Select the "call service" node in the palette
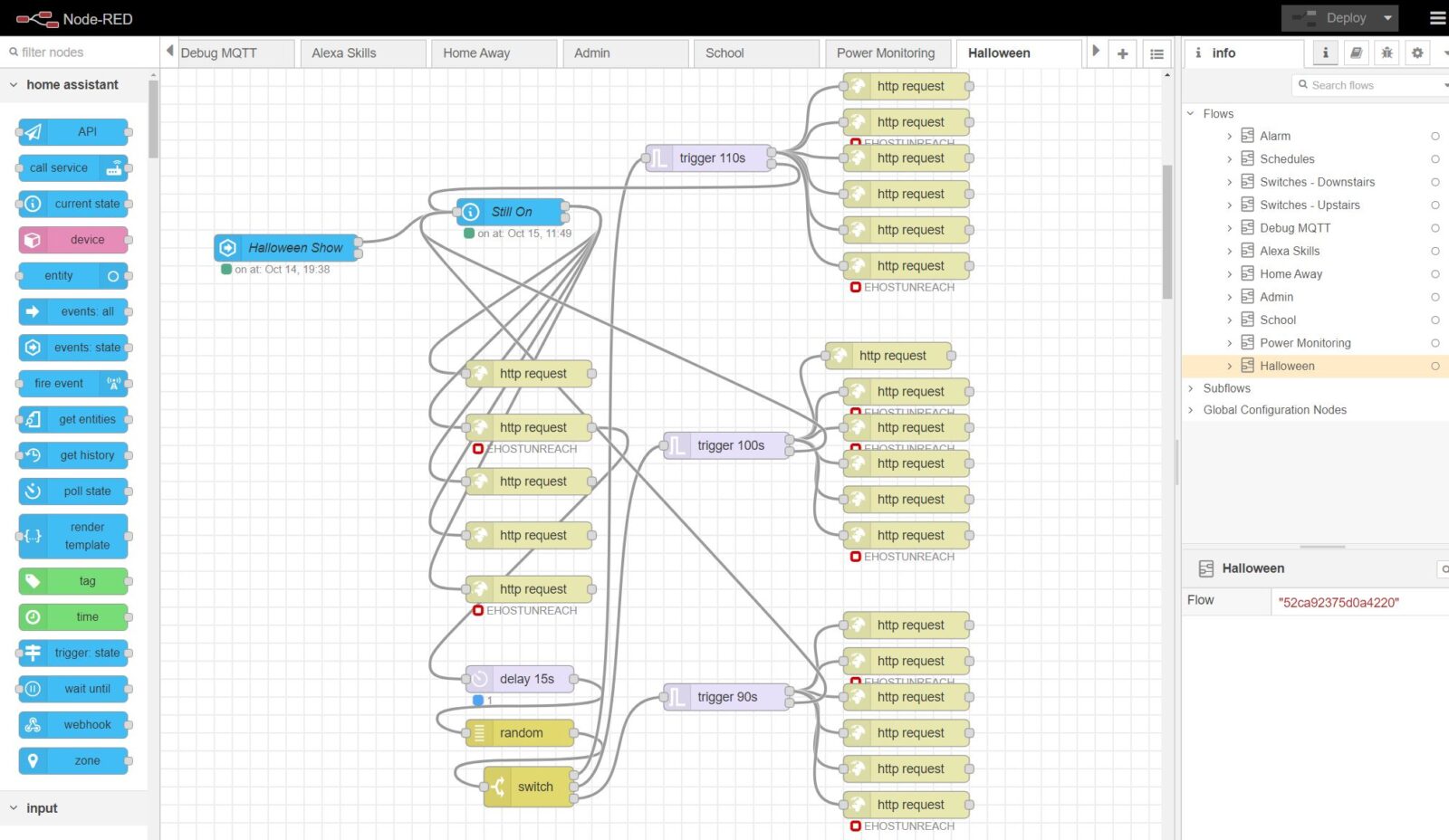 pos(72,167)
